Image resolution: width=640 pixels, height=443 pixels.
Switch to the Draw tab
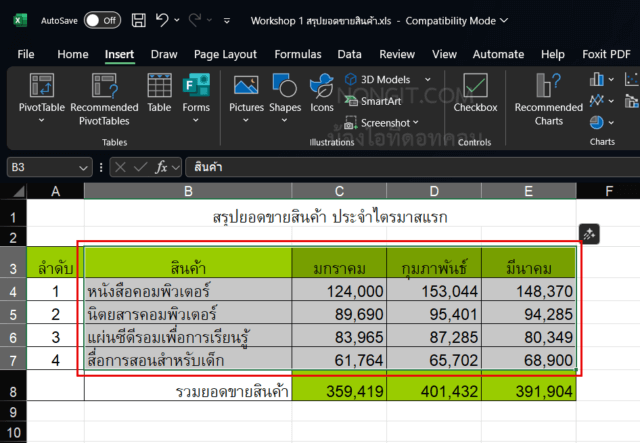(x=164, y=54)
